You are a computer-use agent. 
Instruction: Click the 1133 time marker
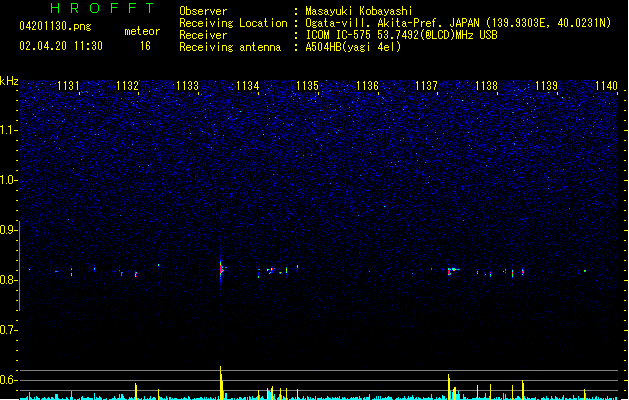(x=187, y=86)
